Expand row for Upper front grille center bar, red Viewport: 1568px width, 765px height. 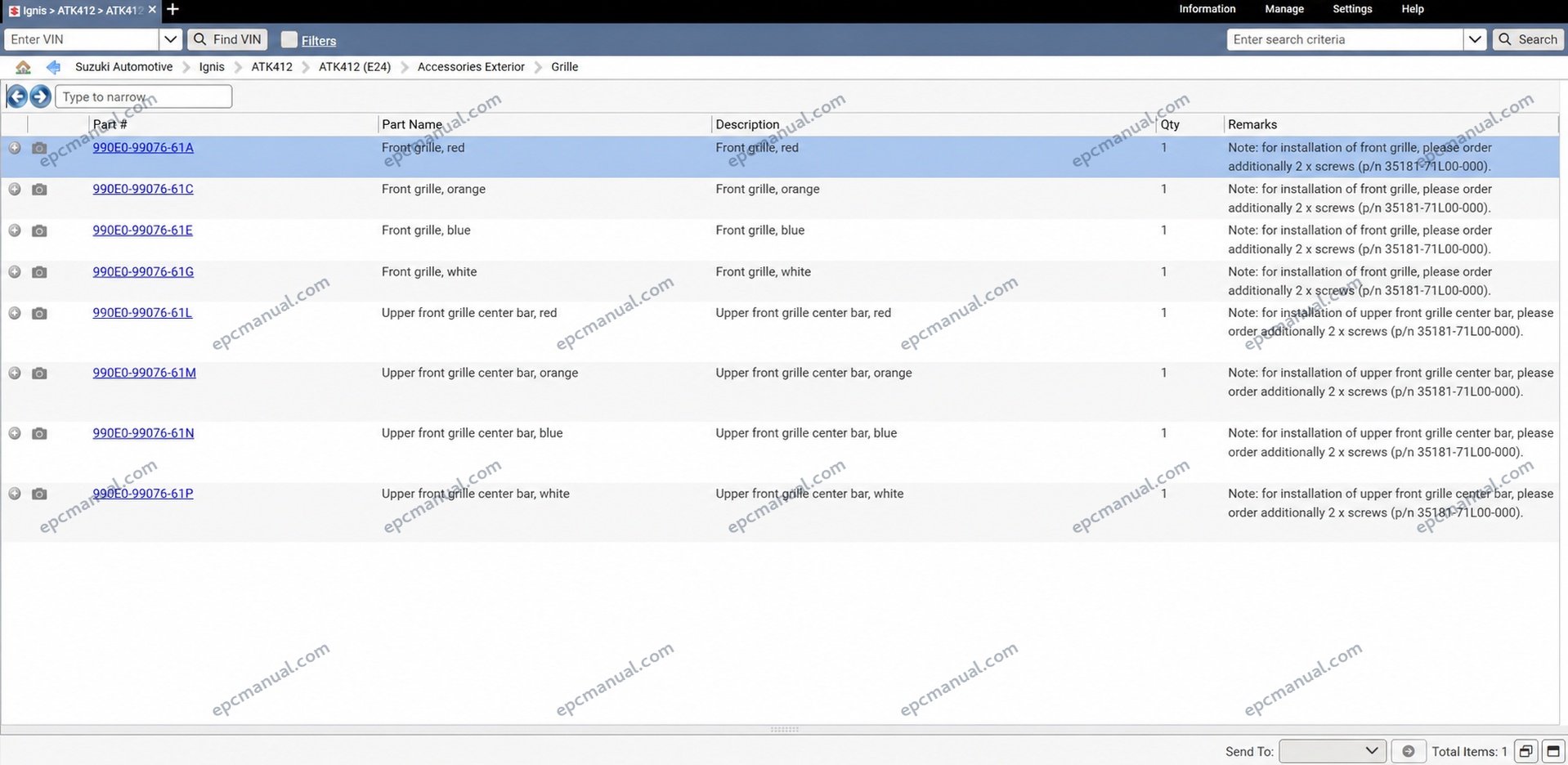click(15, 314)
